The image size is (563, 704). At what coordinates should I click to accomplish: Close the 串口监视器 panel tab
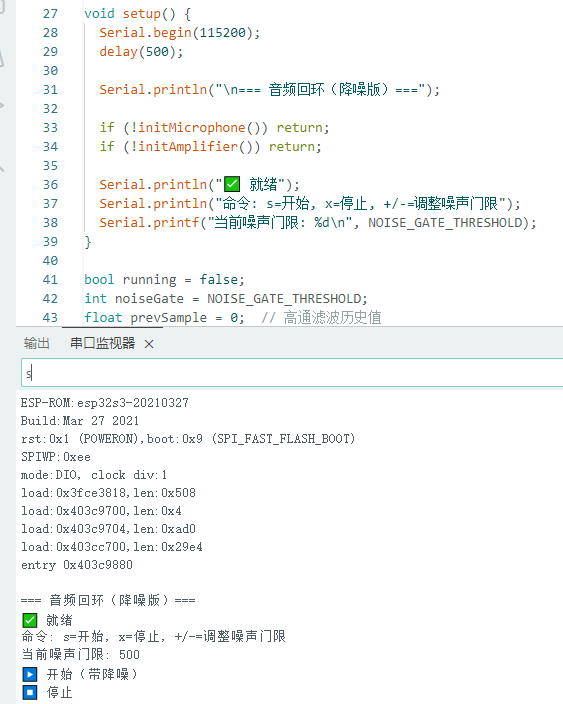click(149, 344)
